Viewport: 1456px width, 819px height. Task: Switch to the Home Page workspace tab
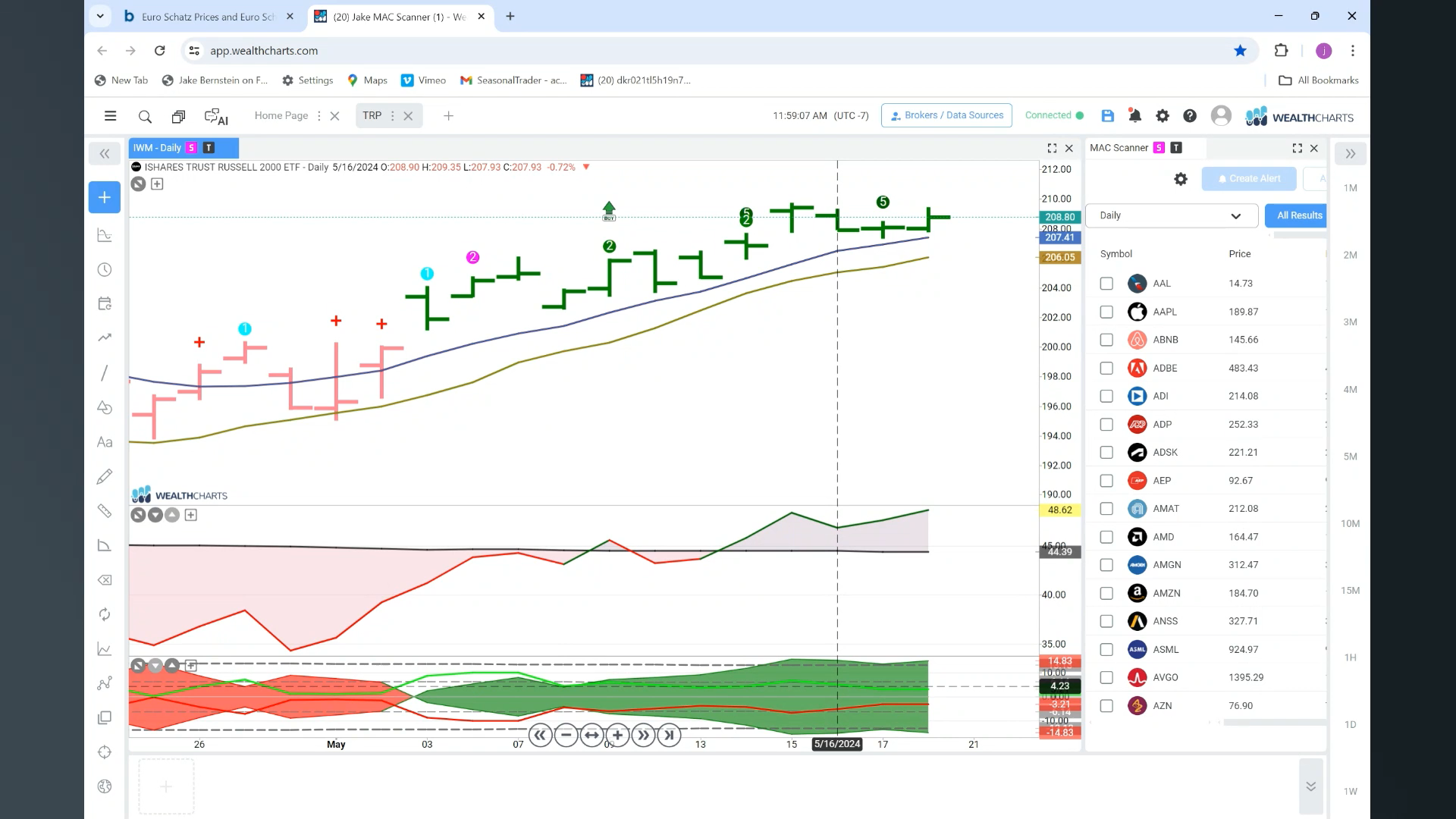tap(281, 116)
